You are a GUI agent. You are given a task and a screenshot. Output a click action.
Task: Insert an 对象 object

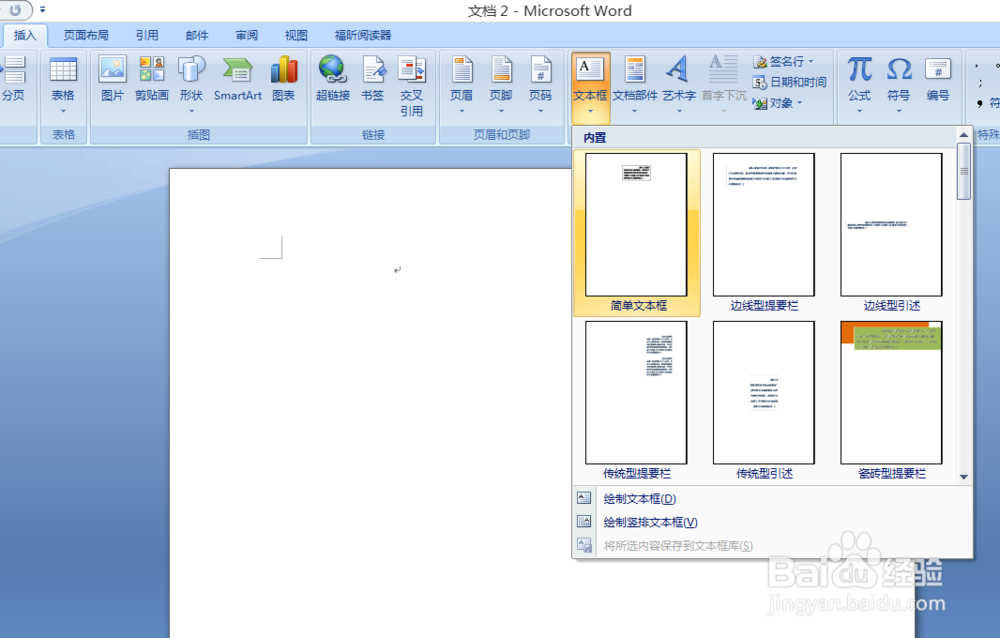pyautogui.click(x=773, y=103)
